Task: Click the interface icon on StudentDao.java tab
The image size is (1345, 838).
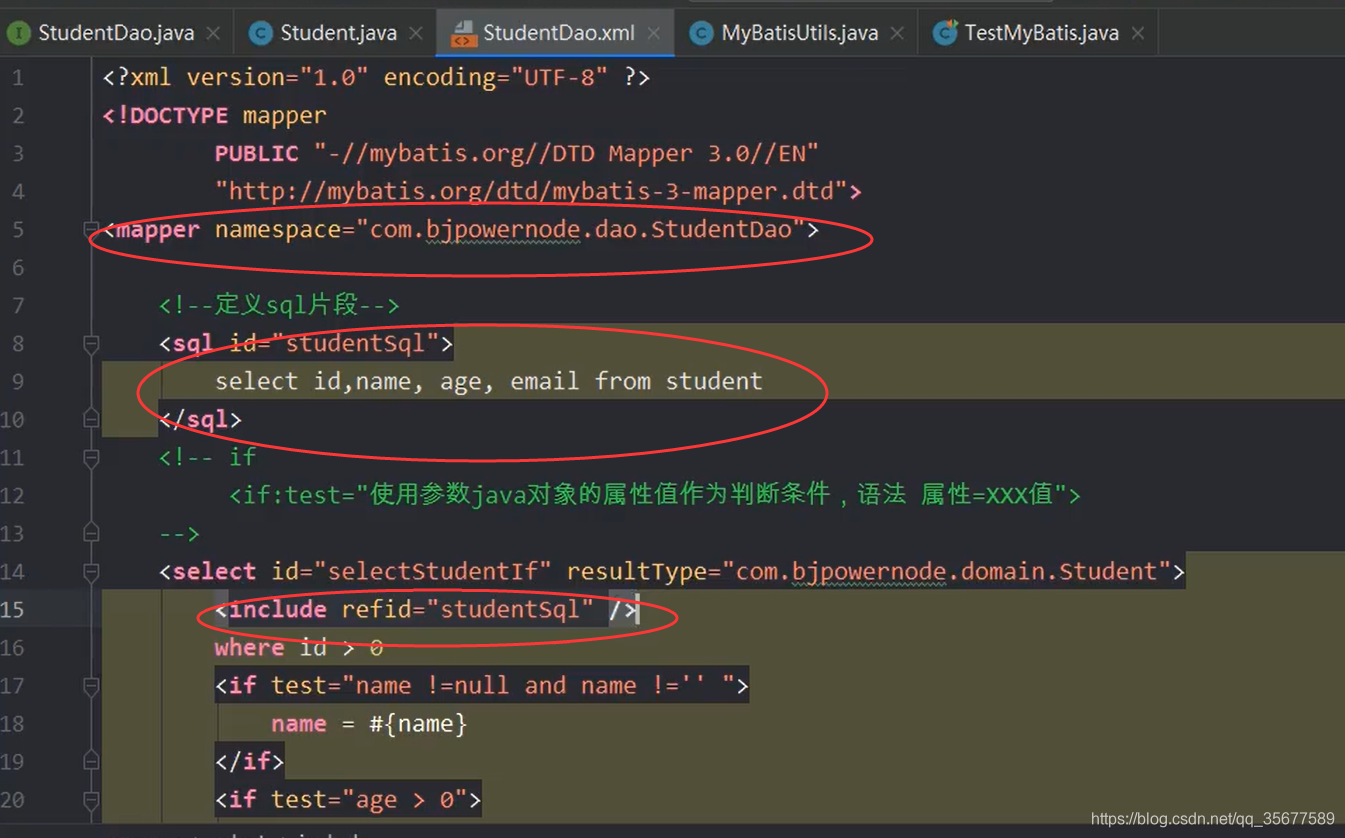Action: [x=20, y=32]
